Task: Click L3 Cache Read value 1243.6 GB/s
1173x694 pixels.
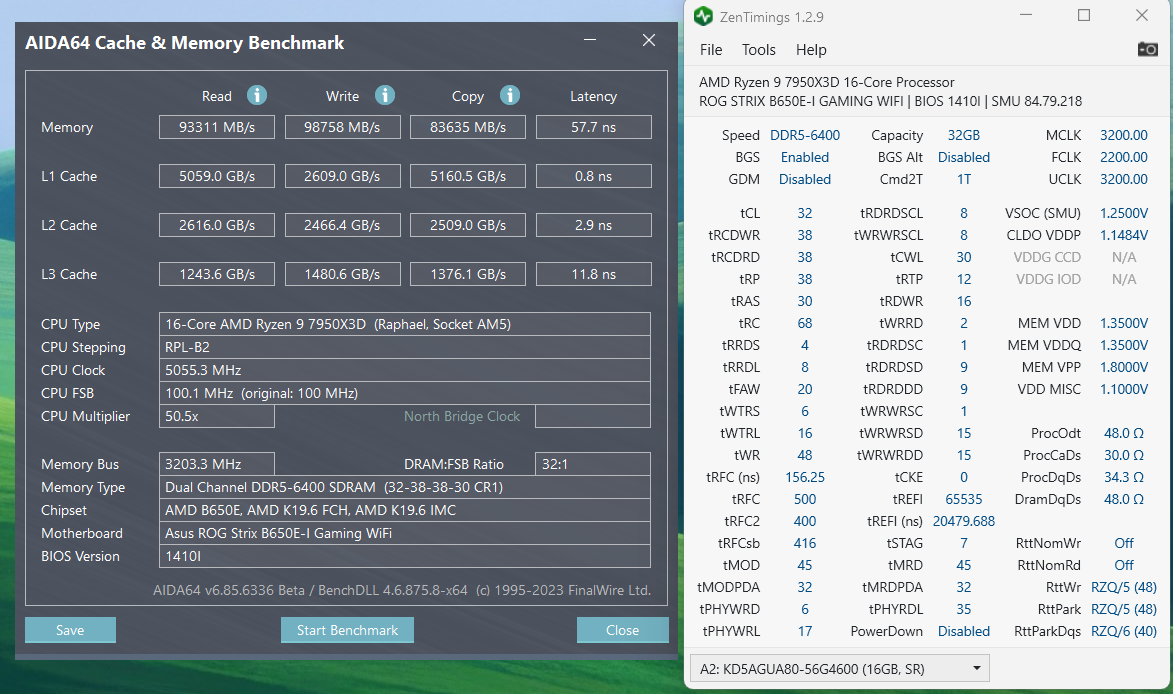Action: click(x=217, y=274)
